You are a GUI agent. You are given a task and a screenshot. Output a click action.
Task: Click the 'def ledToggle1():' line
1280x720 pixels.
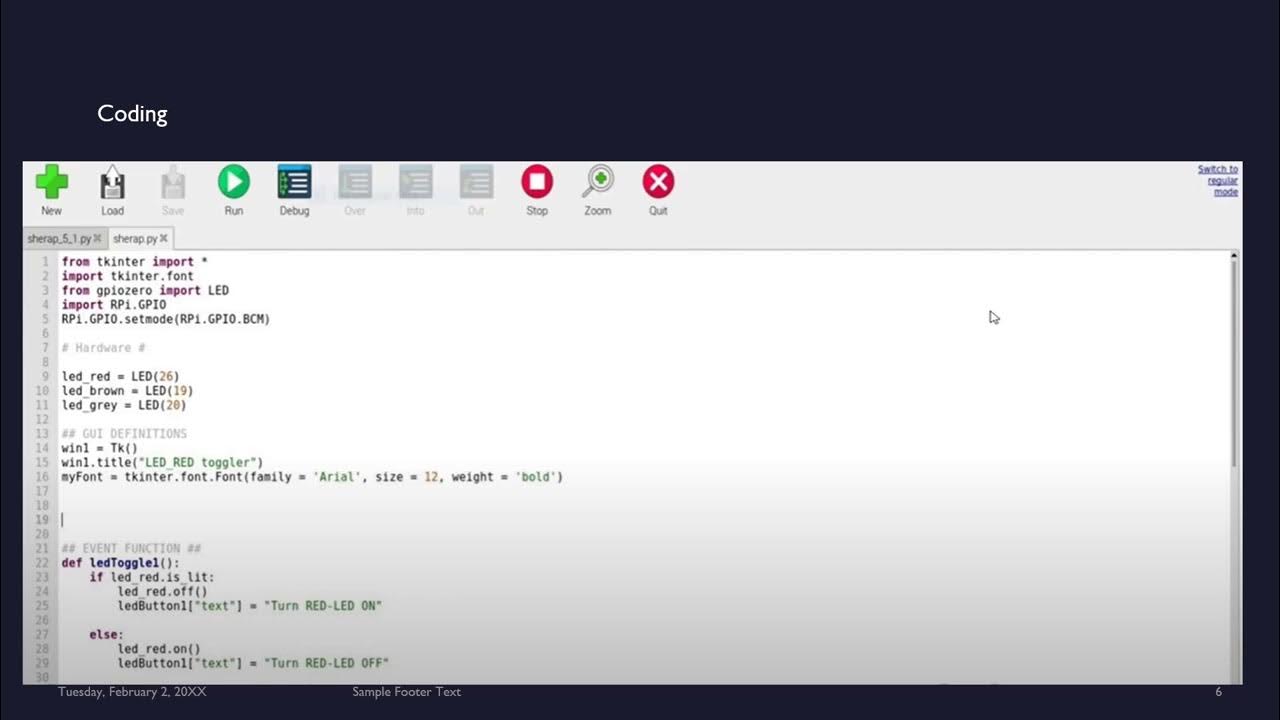(120, 563)
